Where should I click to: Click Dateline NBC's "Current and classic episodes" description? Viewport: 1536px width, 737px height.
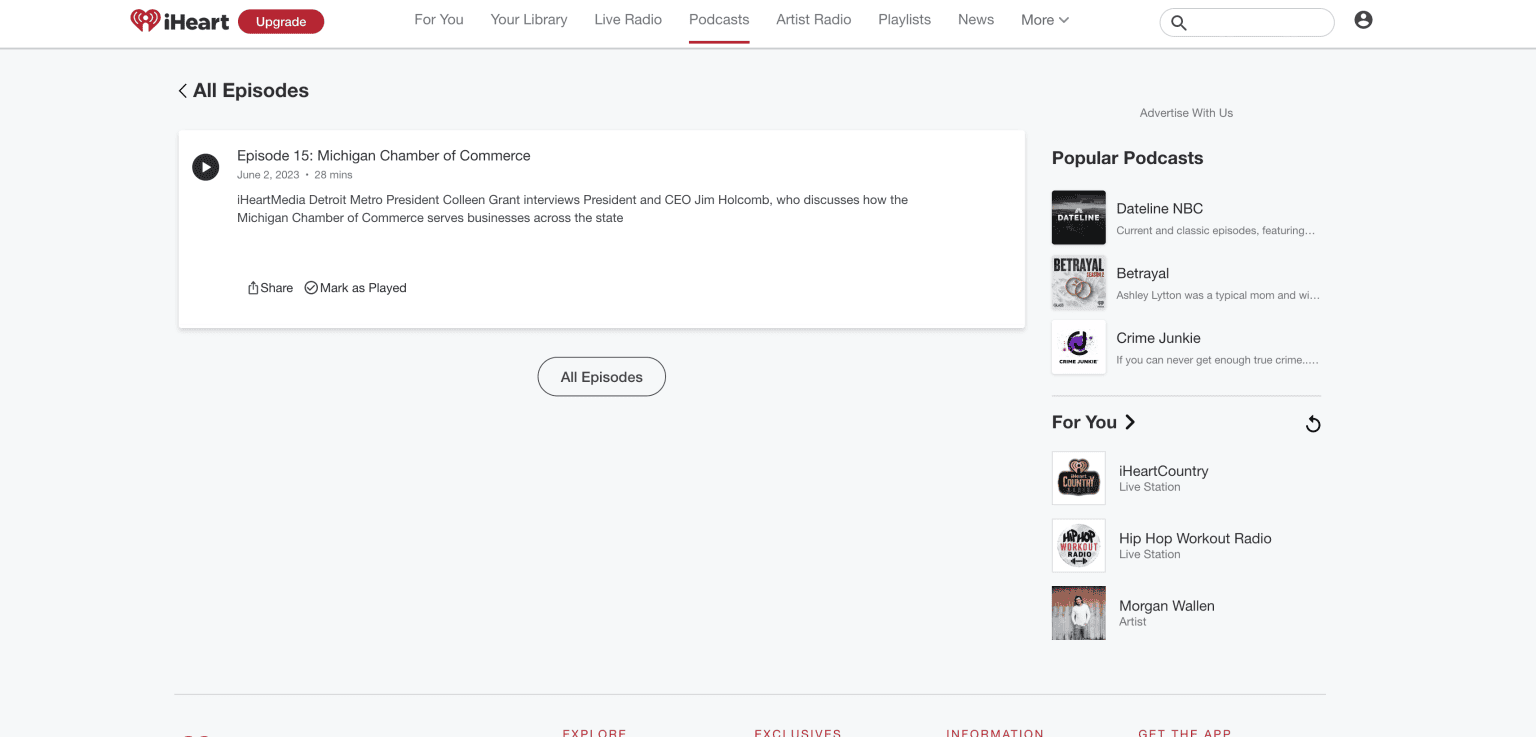pos(1216,231)
